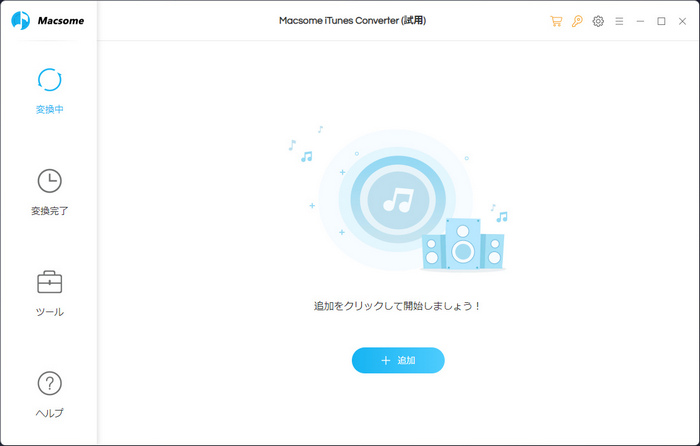The width and height of the screenshot is (700, 446).
Task: Open the hamburger menu icon
Action: 619,21
